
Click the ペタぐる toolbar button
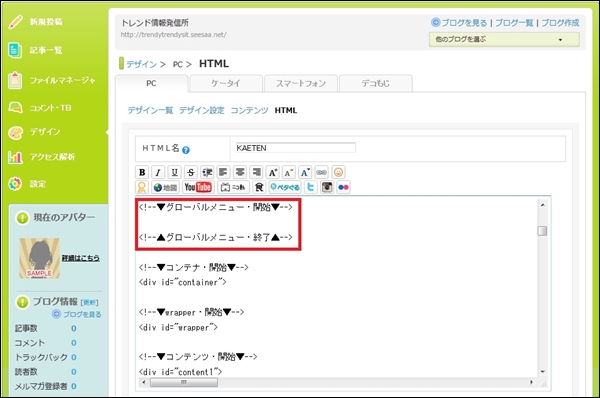(x=285, y=187)
